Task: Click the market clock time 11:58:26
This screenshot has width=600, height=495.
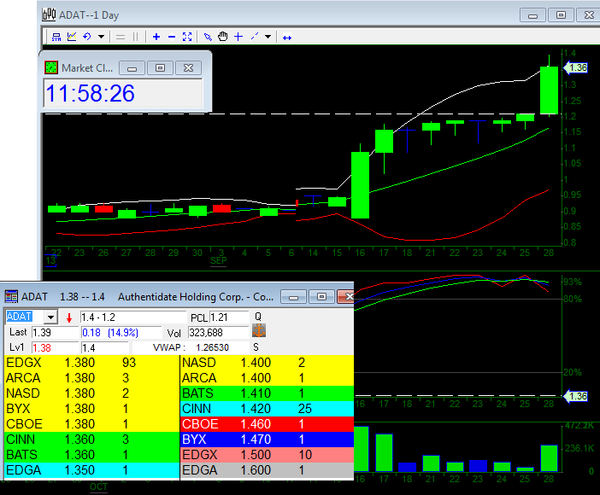Action: tap(90, 93)
